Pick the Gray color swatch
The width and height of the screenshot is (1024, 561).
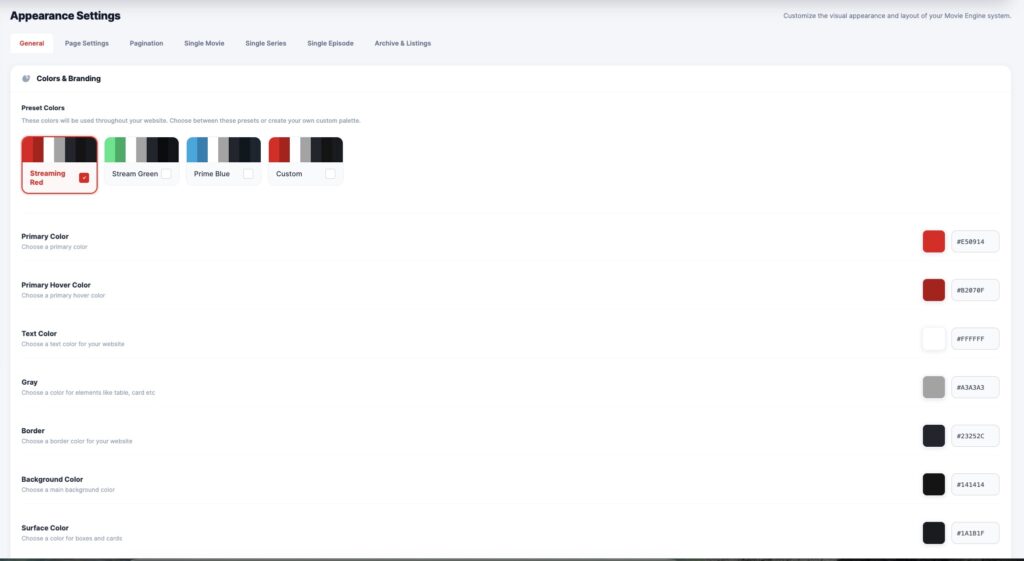tap(933, 387)
